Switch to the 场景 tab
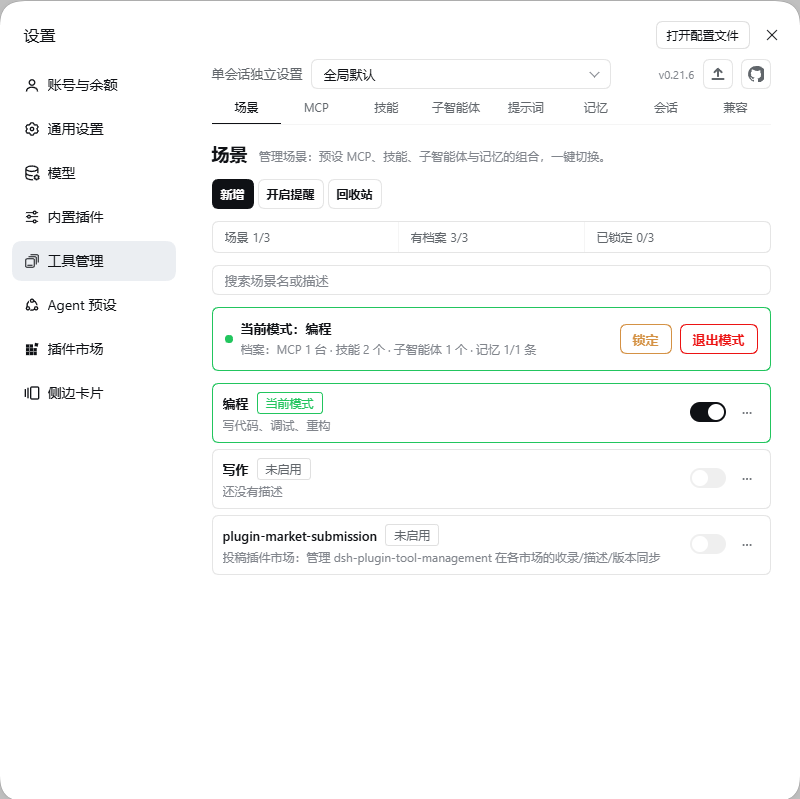 pos(246,108)
